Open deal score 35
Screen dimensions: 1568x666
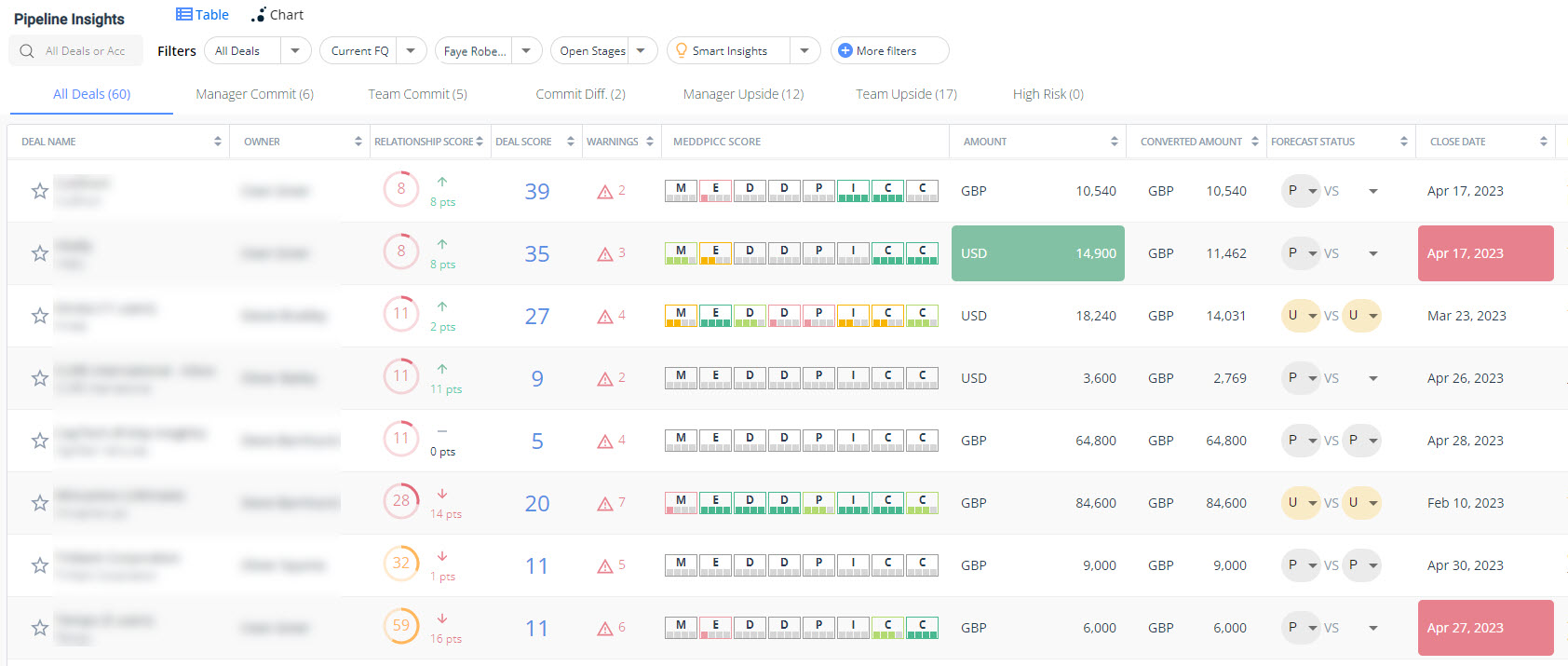(x=537, y=253)
